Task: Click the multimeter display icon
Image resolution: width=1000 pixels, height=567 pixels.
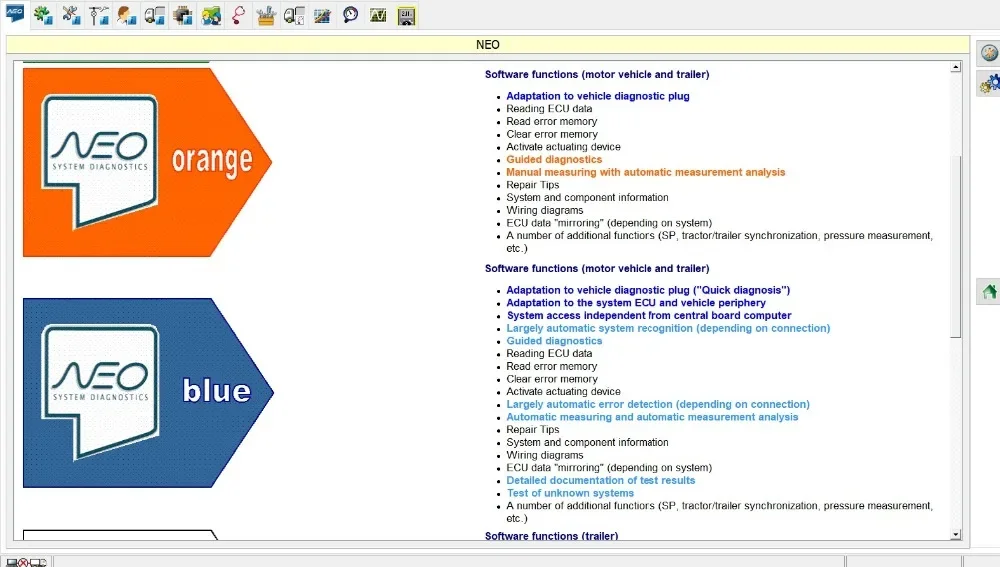Action: coord(406,15)
